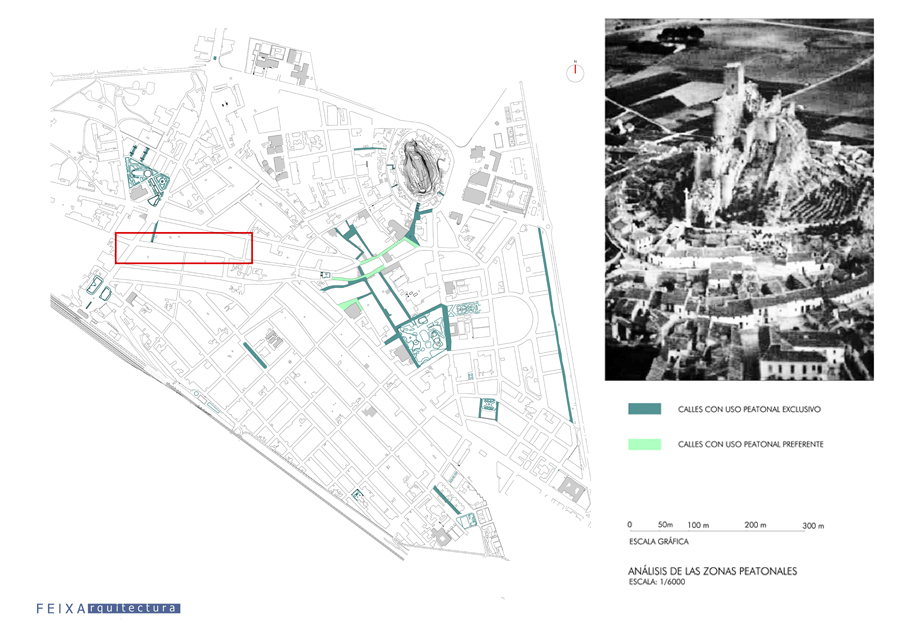The height and width of the screenshot is (640, 901).
Task: Click the FEIXA arquitectura logo
Action: tap(108, 608)
